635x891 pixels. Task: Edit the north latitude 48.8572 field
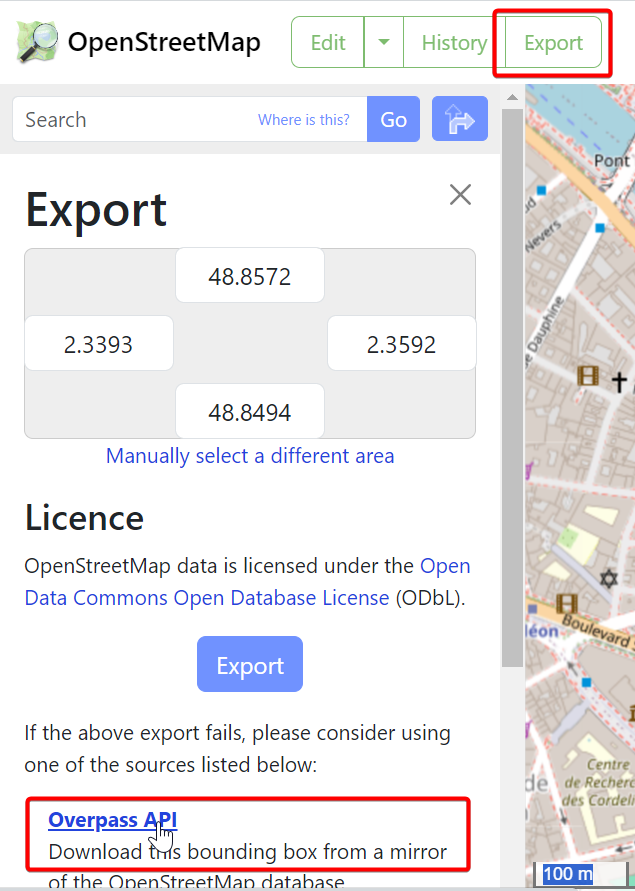coord(250,276)
